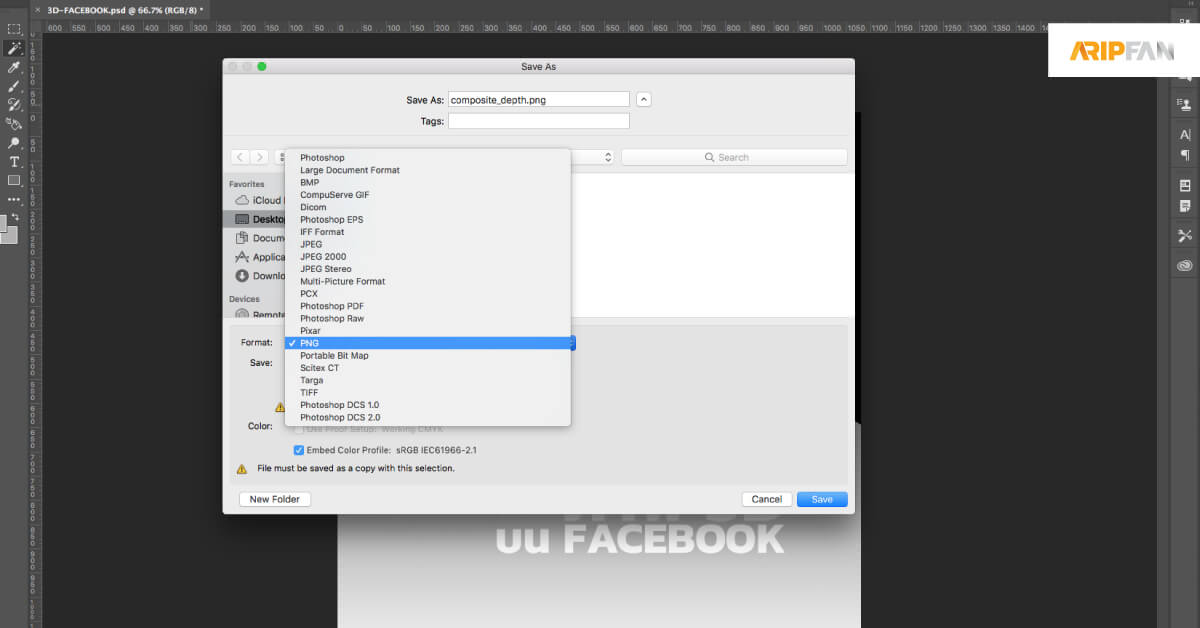Choose Photoshop DCS 2.0 format
The width and height of the screenshot is (1200, 628).
[427, 417]
